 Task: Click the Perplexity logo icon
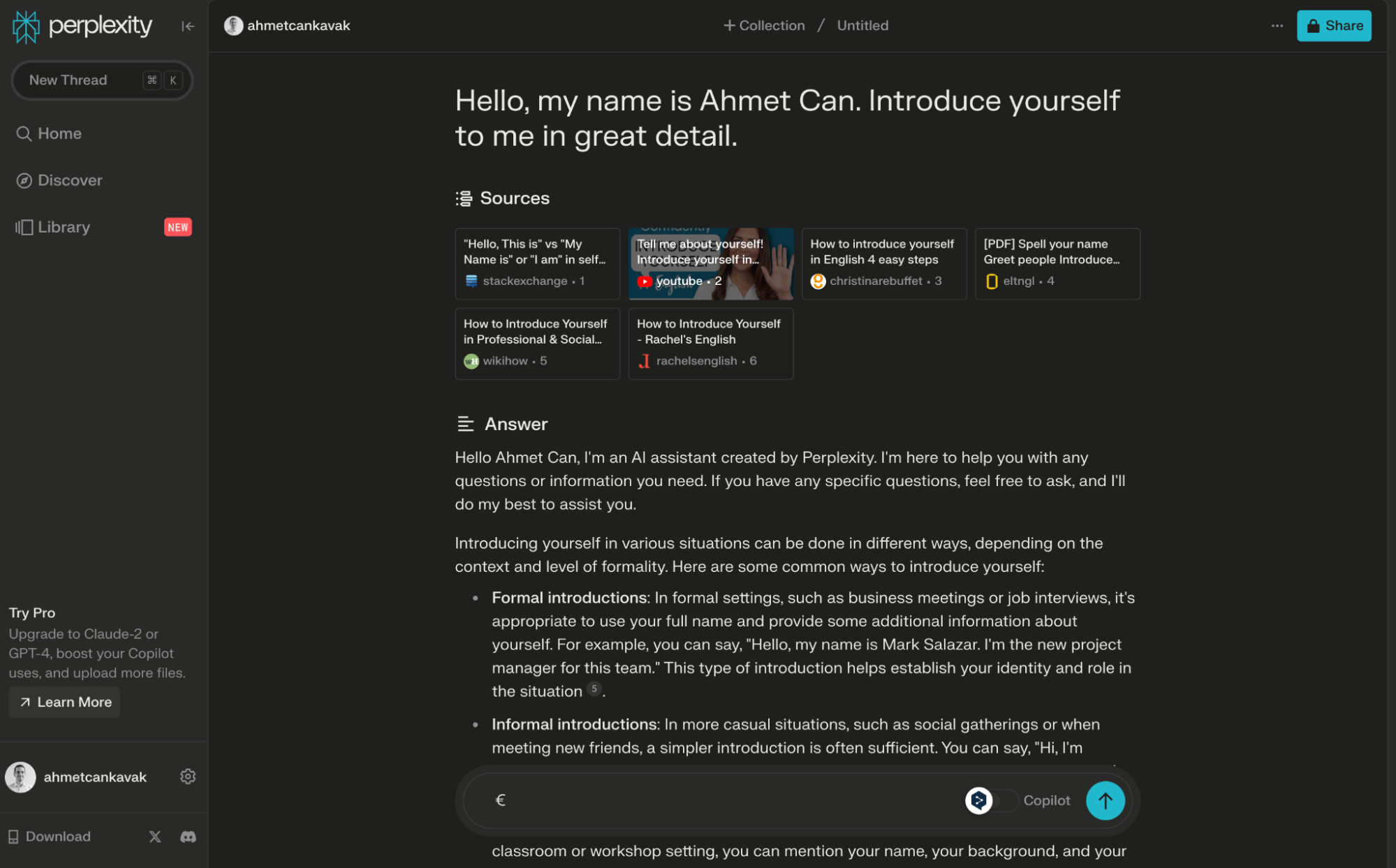[26, 27]
